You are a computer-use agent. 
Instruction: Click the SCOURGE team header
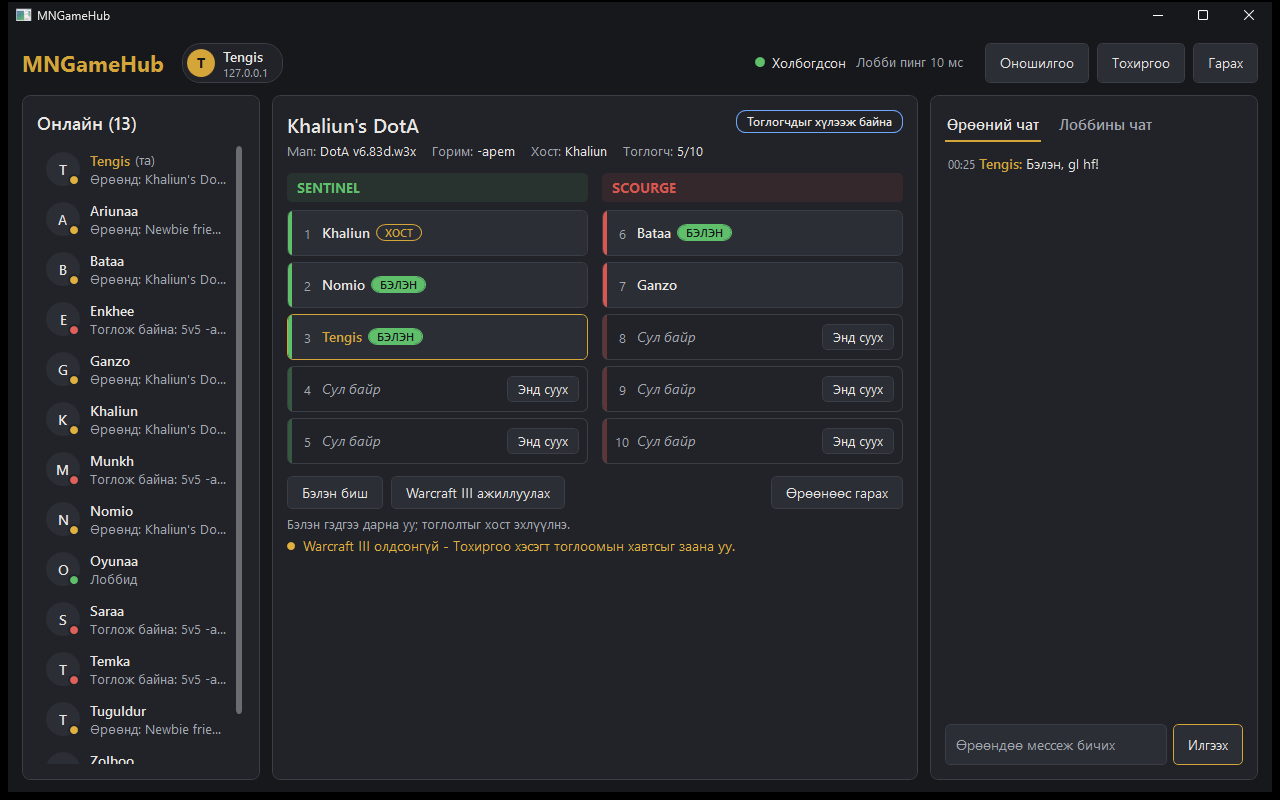coord(752,188)
